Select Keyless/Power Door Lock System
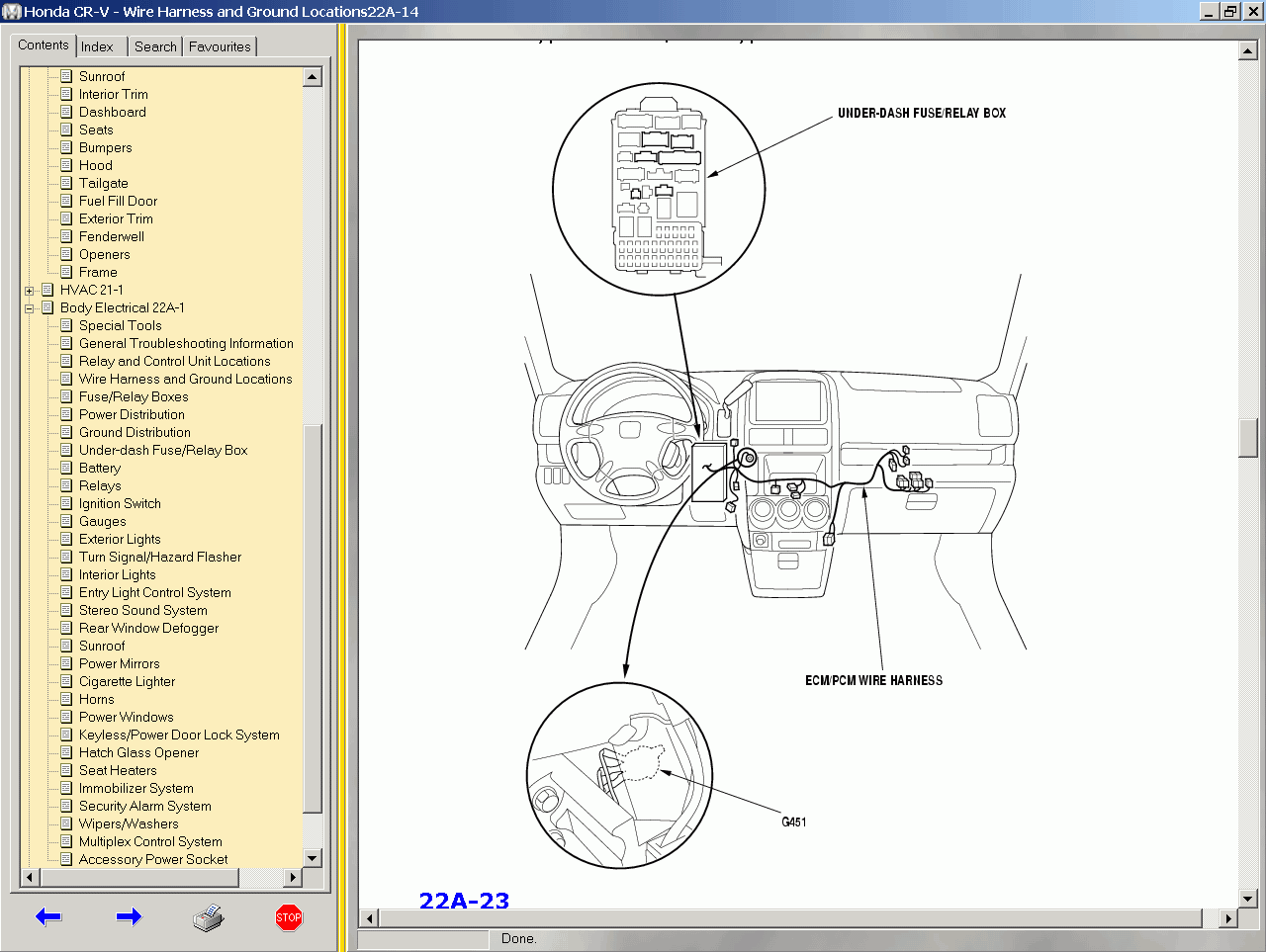This screenshot has width=1266, height=952. 179,735
